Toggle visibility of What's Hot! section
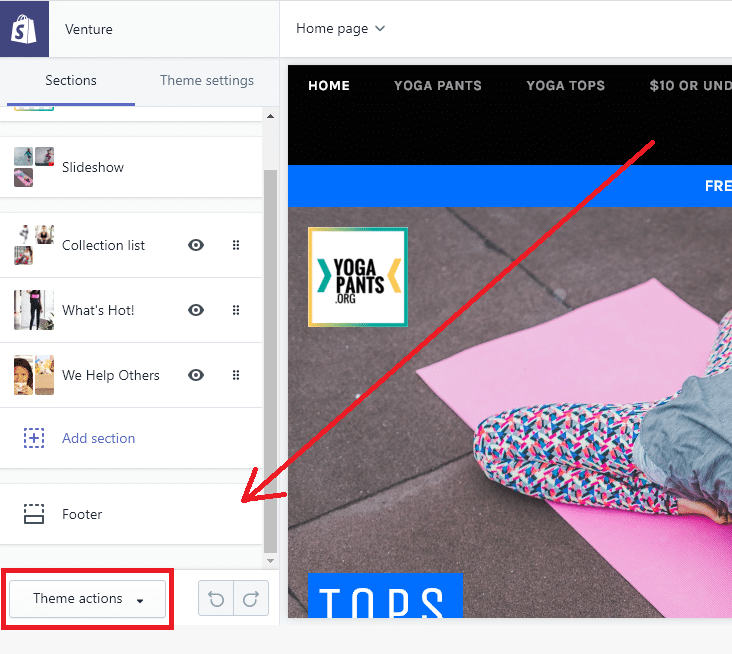The height and width of the screenshot is (654, 732). [196, 310]
